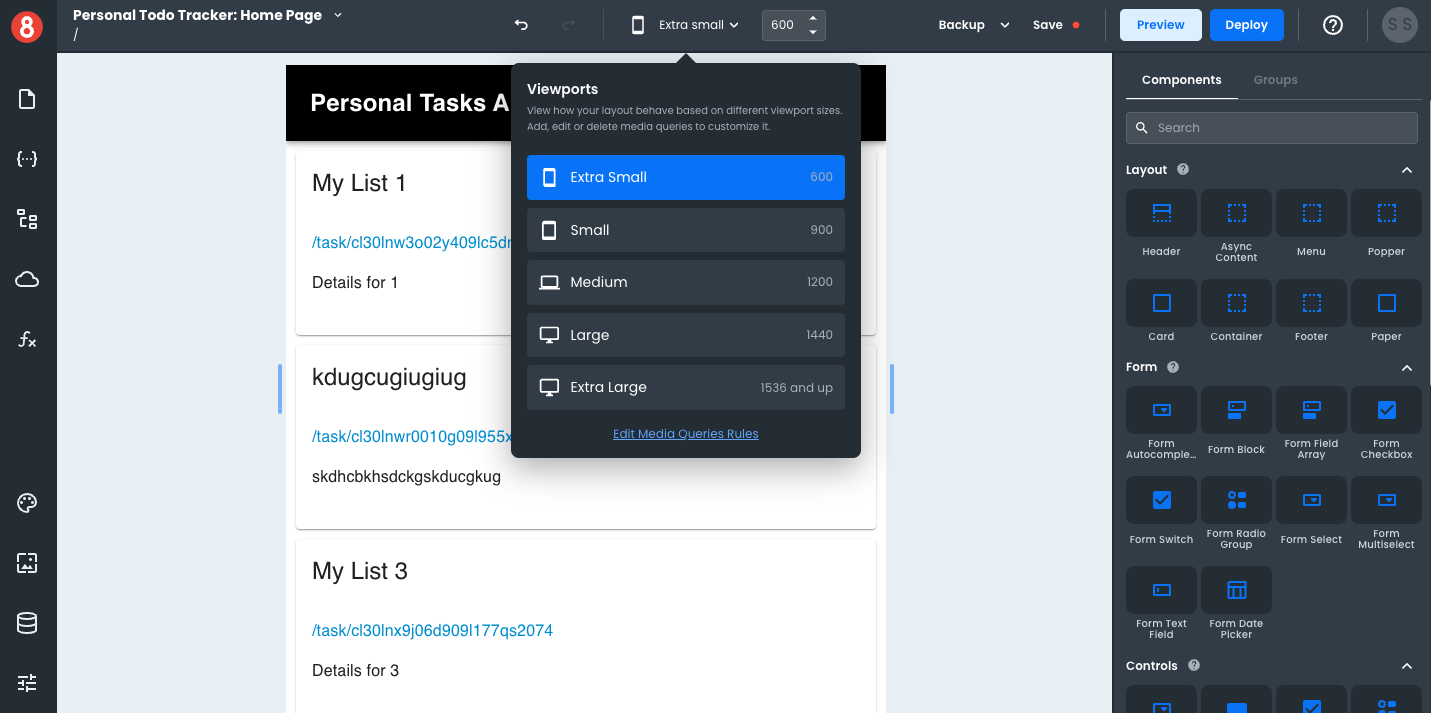Open the Functions panel in the sidebar
The width and height of the screenshot is (1431, 713).
coord(25,339)
